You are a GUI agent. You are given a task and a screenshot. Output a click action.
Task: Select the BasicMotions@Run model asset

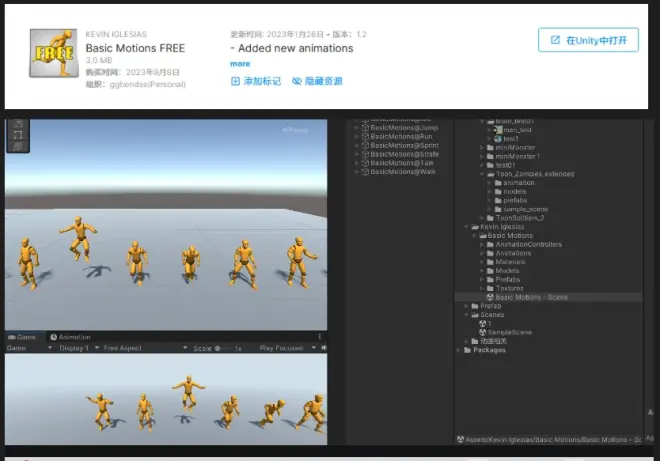(x=397, y=136)
